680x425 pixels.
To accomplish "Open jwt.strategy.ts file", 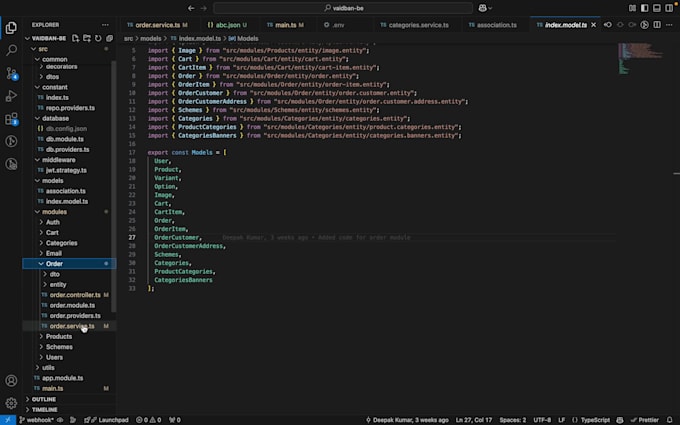I will click(66, 170).
